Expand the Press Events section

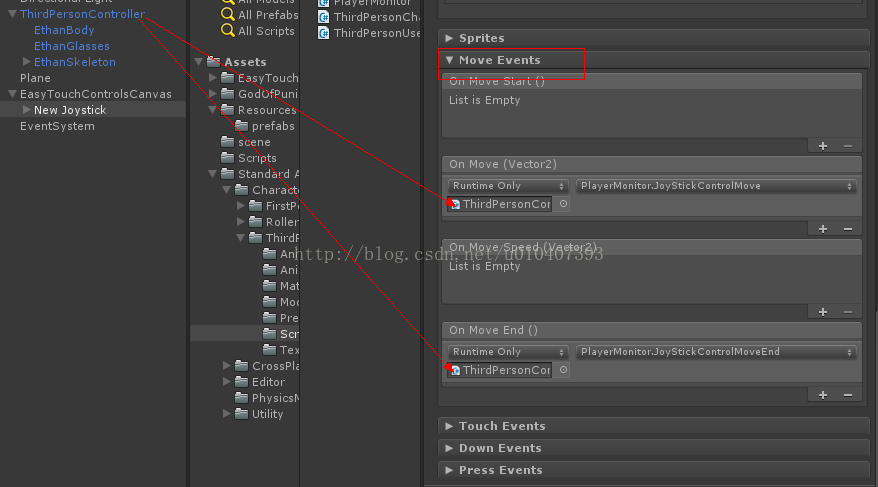coord(449,470)
